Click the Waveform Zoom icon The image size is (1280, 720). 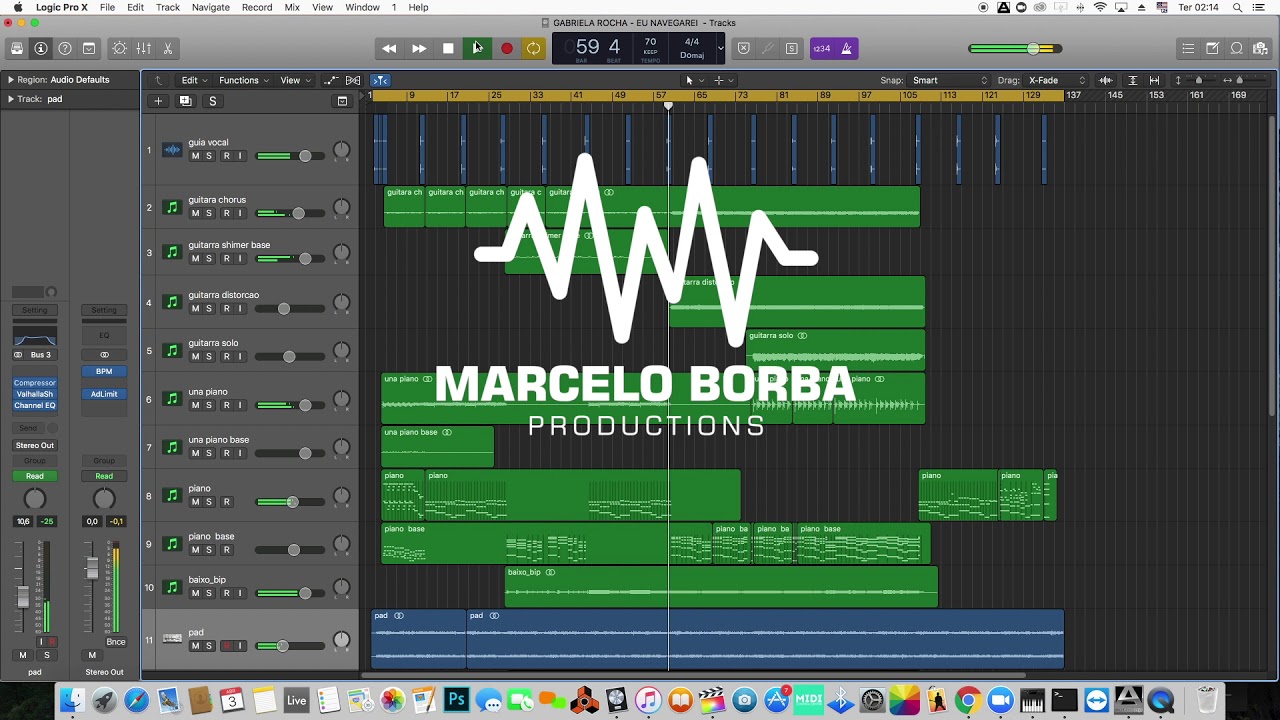pos(1106,80)
